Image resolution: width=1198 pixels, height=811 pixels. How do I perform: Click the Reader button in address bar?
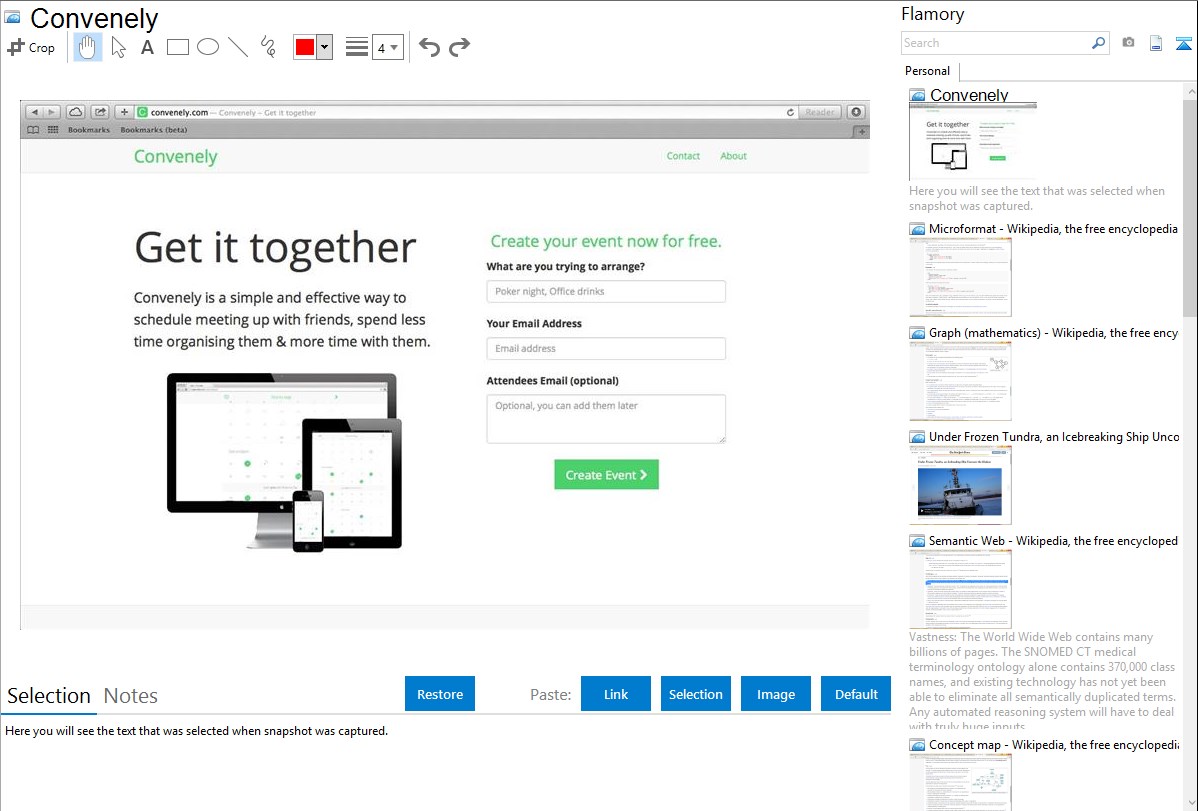point(820,112)
